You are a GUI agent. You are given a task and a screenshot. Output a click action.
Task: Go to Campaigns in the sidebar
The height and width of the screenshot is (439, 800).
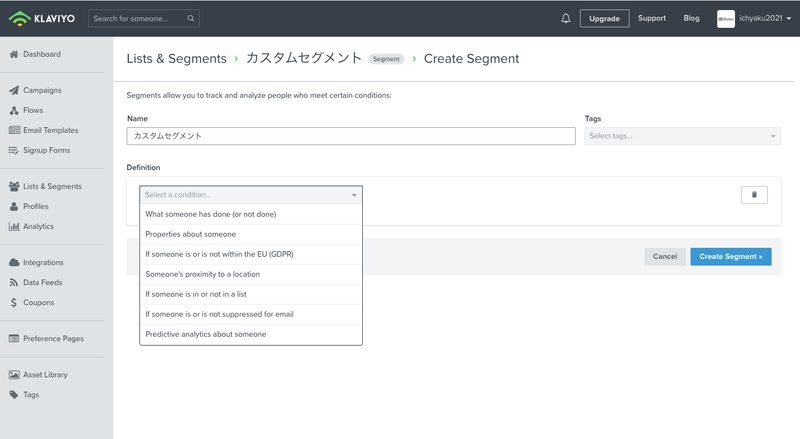42,90
